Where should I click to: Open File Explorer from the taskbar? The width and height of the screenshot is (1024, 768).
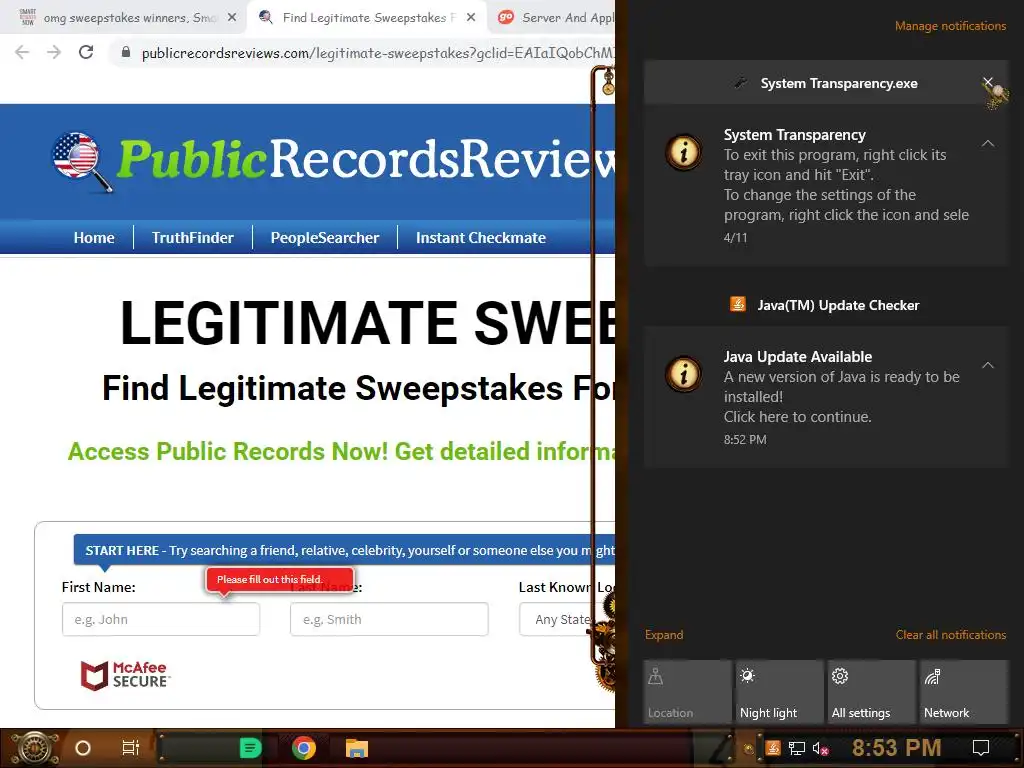(x=357, y=748)
